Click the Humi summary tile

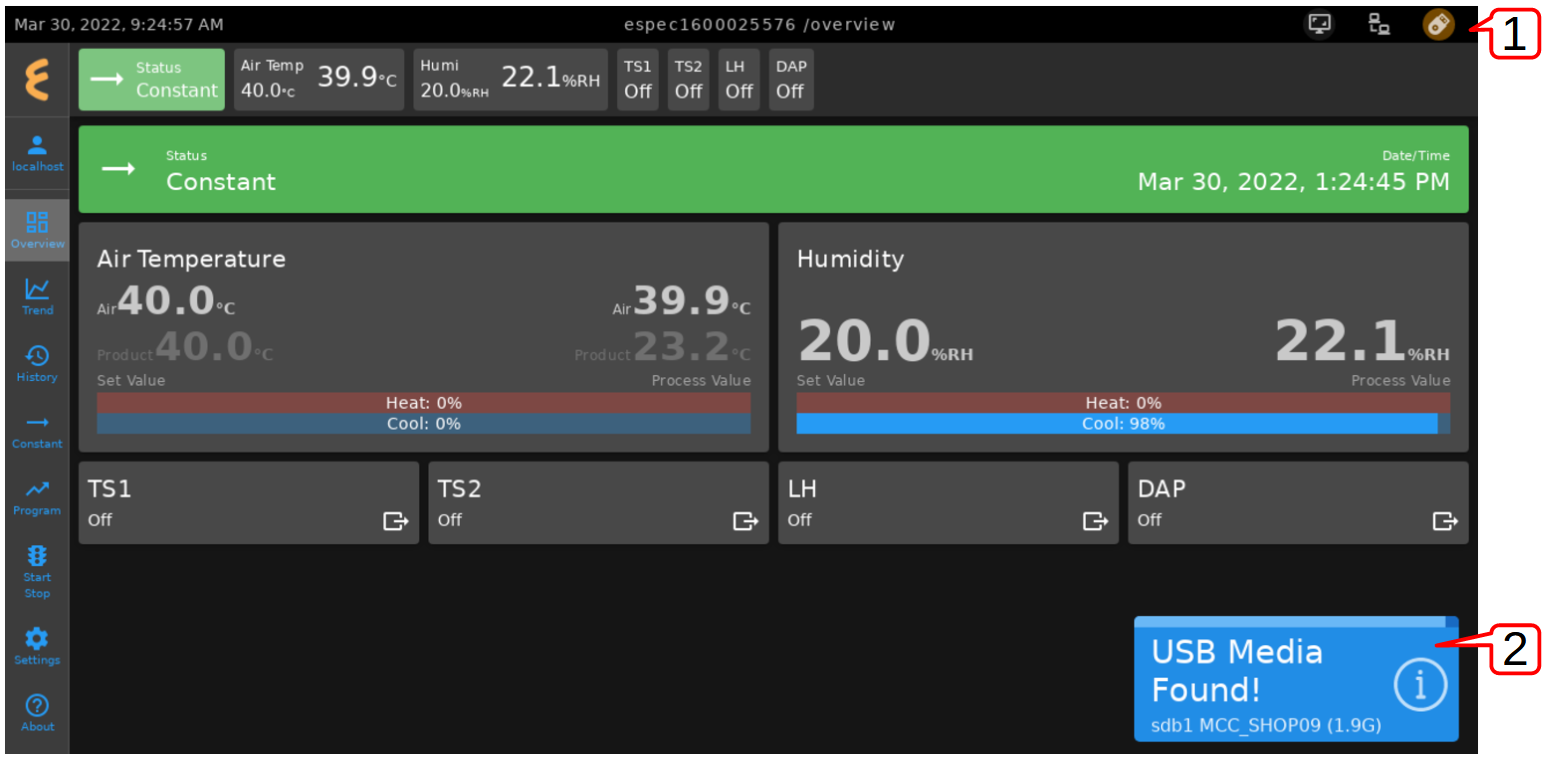coord(511,79)
